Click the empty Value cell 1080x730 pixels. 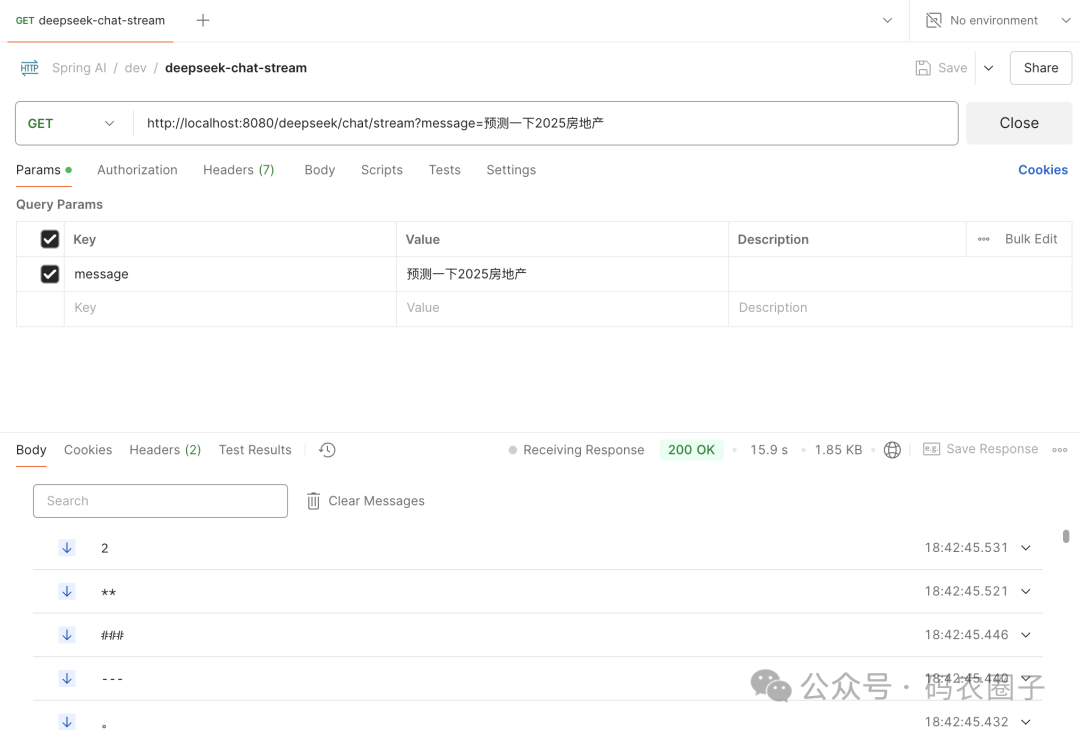pyautogui.click(x=562, y=308)
